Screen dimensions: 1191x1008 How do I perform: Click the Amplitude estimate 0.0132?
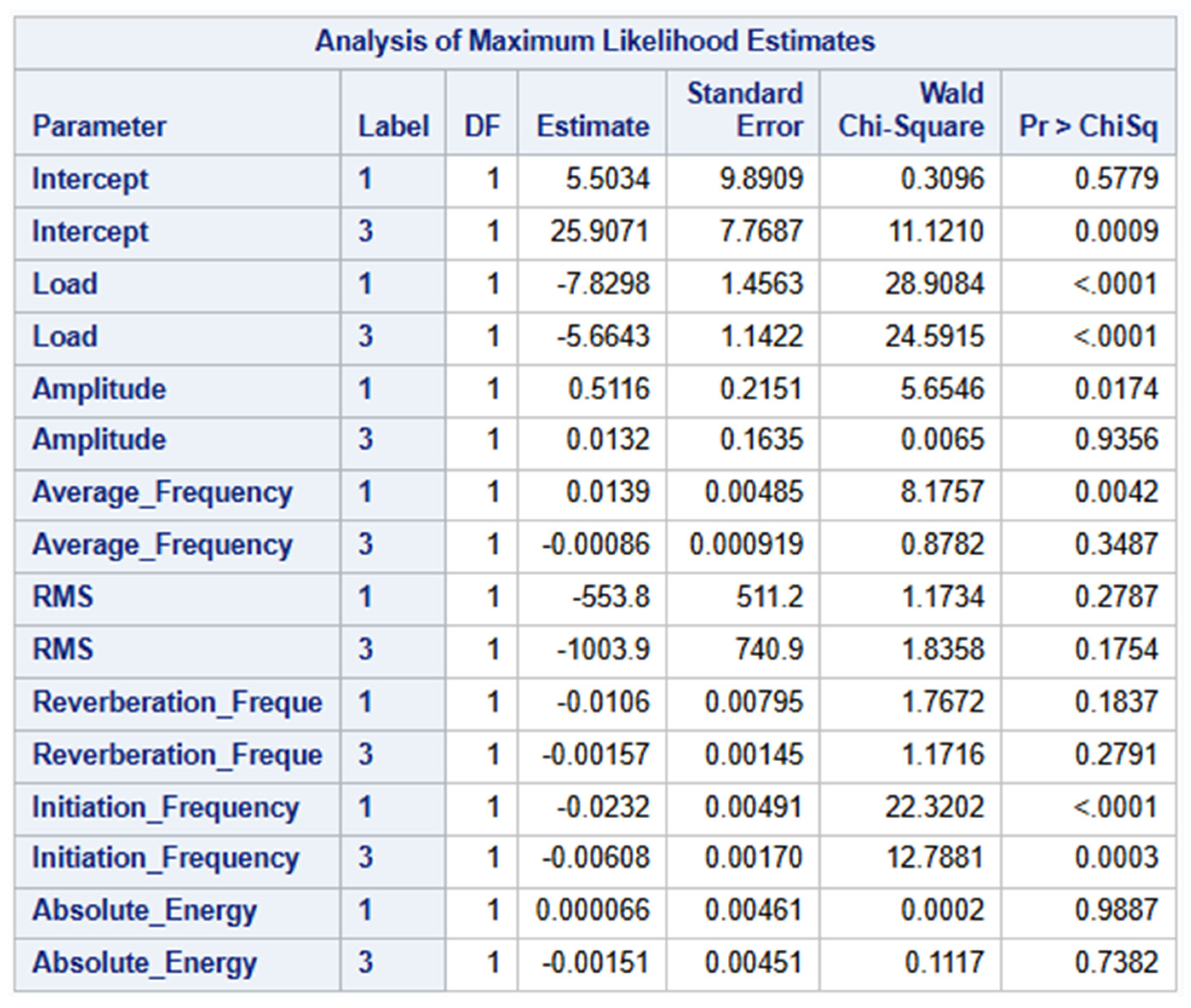(608, 440)
